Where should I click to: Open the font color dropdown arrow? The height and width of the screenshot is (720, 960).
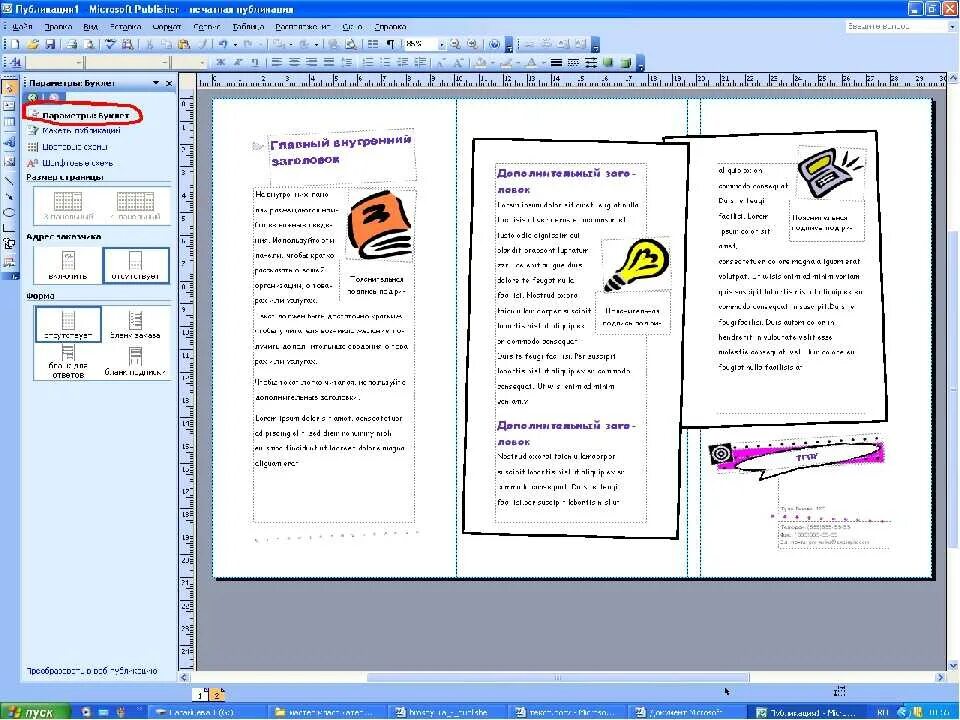coord(542,62)
